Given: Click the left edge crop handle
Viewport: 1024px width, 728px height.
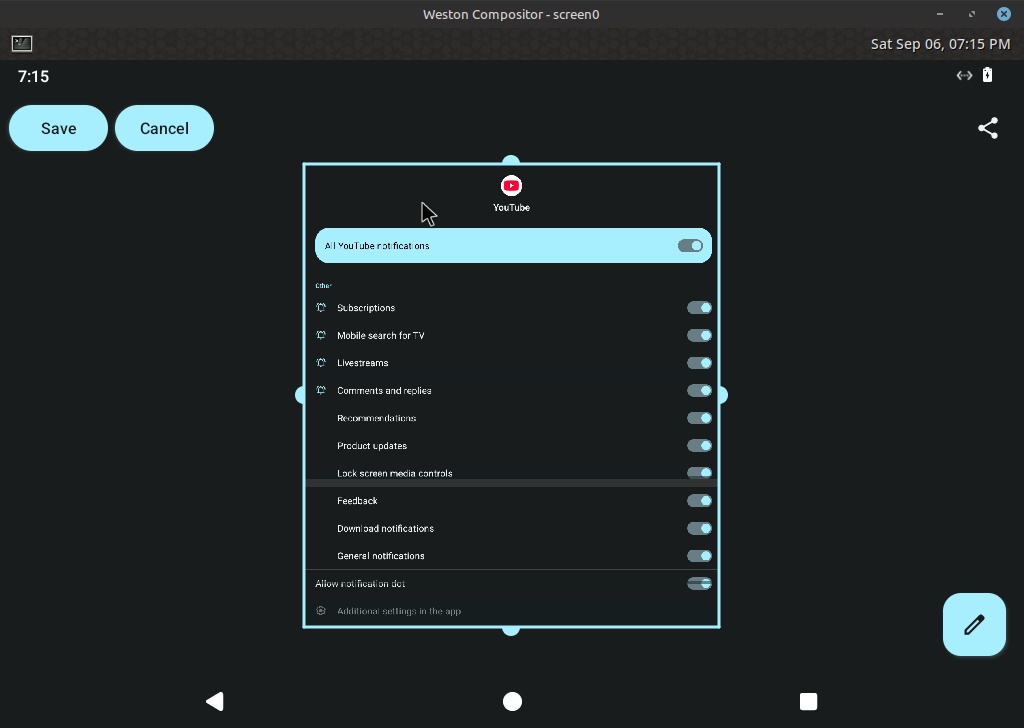Looking at the screenshot, I should click(301, 395).
